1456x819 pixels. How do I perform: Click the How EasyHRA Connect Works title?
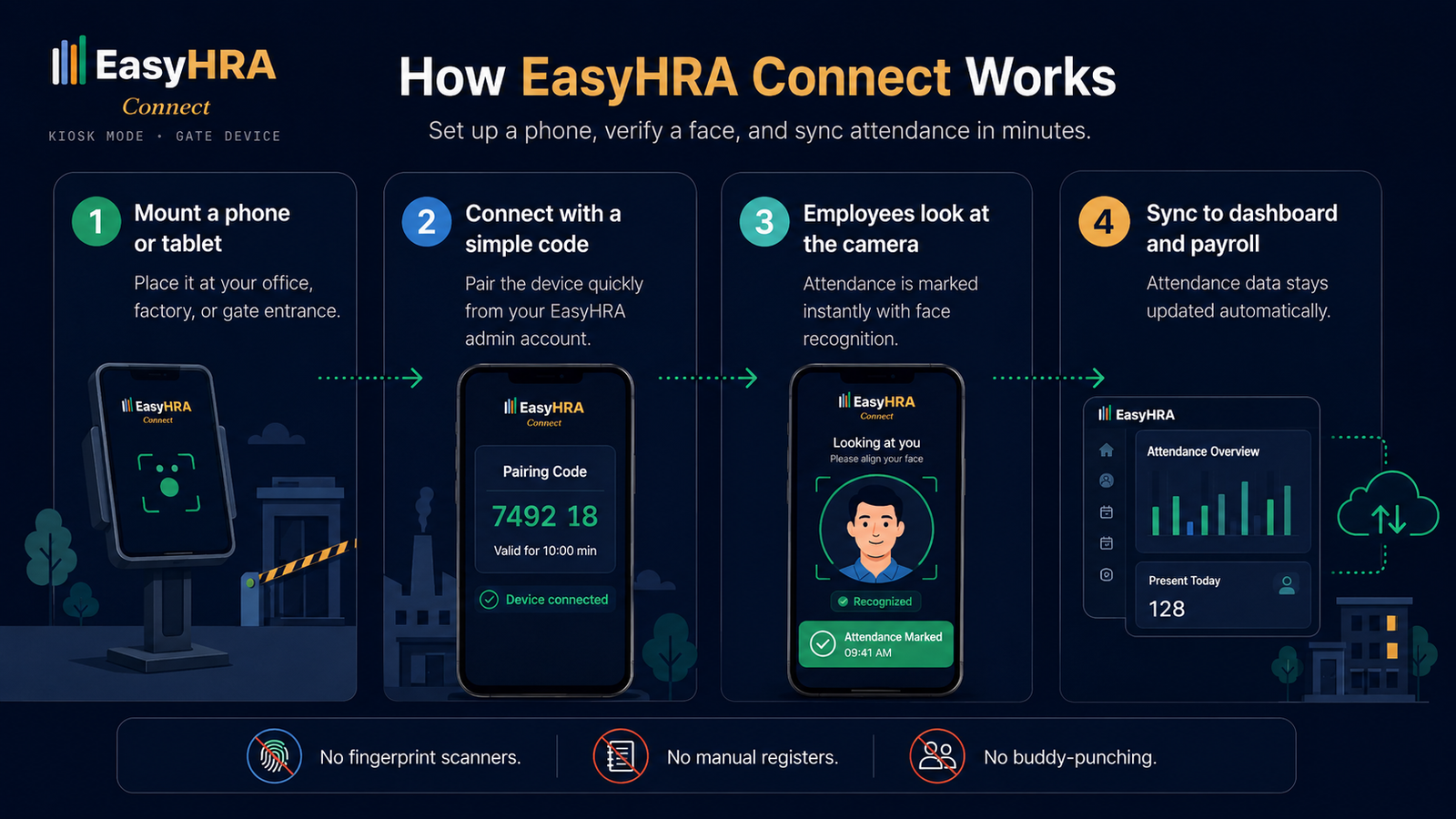[x=757, y=76]
